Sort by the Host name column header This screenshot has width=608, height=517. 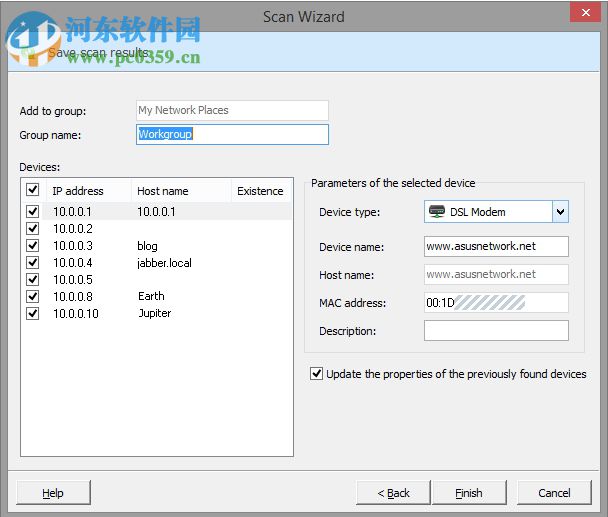coord(181,191)
